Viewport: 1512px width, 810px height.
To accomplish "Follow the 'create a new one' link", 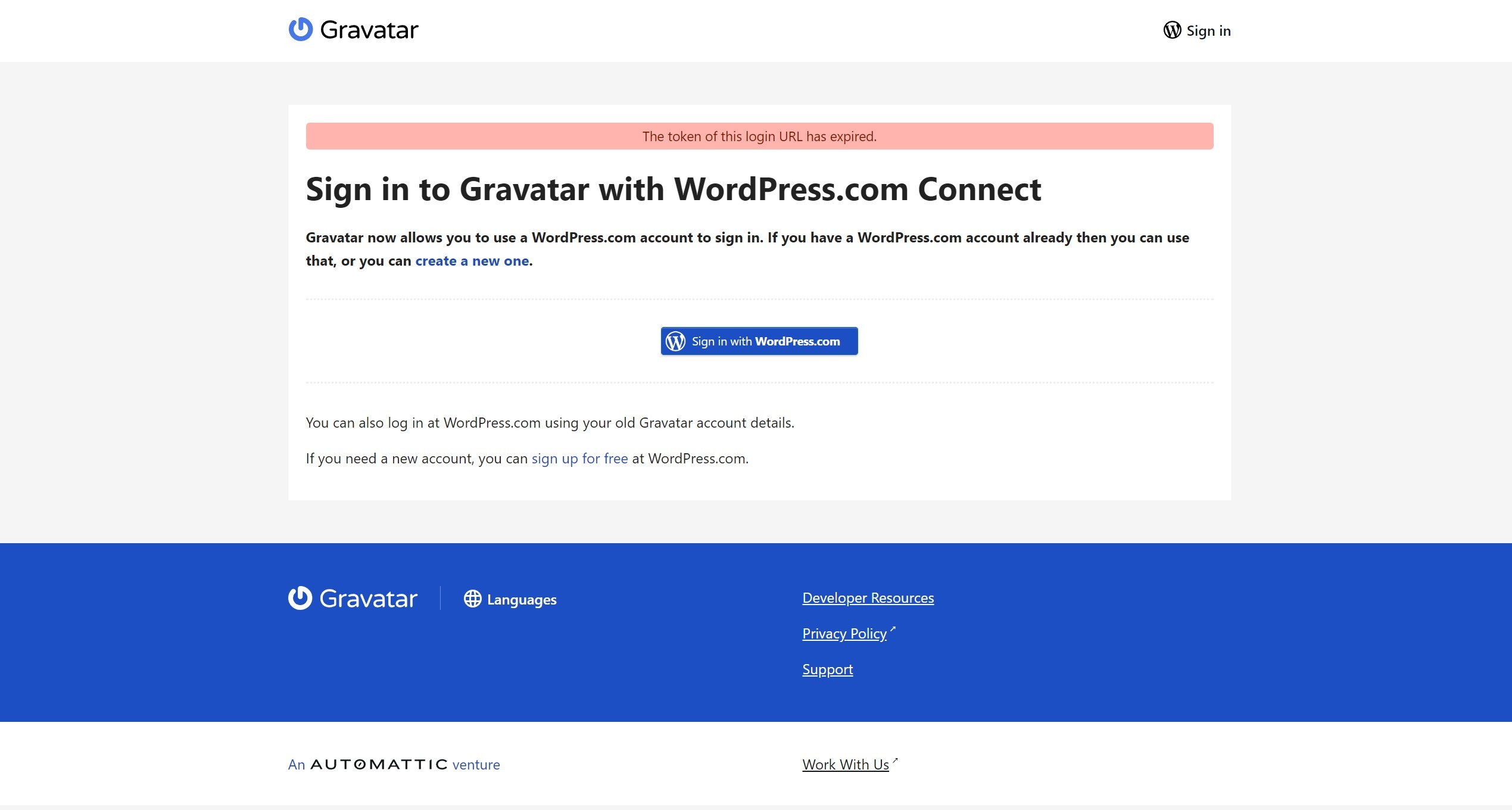I will click(x=472, y=261).
